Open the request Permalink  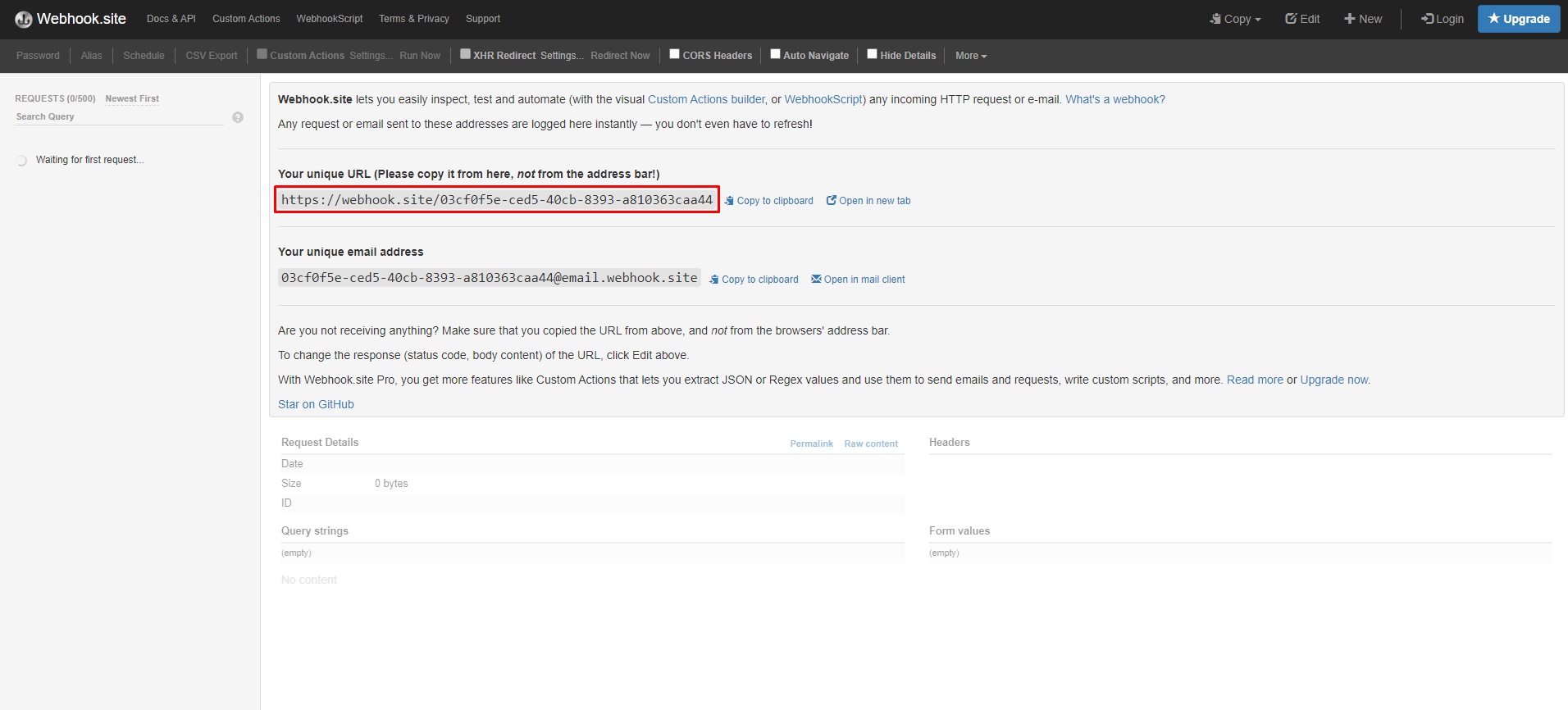tap(811, 444)
